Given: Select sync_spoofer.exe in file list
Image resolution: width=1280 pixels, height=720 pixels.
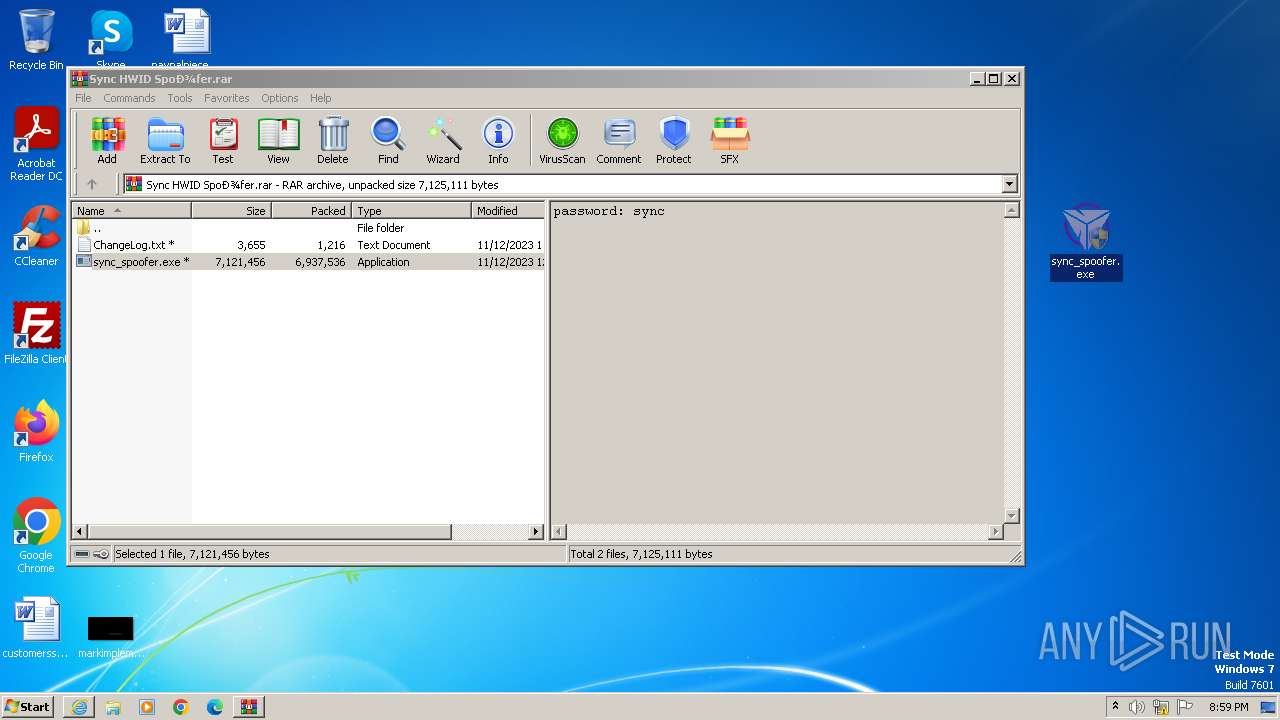Looking at the screenshot, I should click(x=309, y=262).
